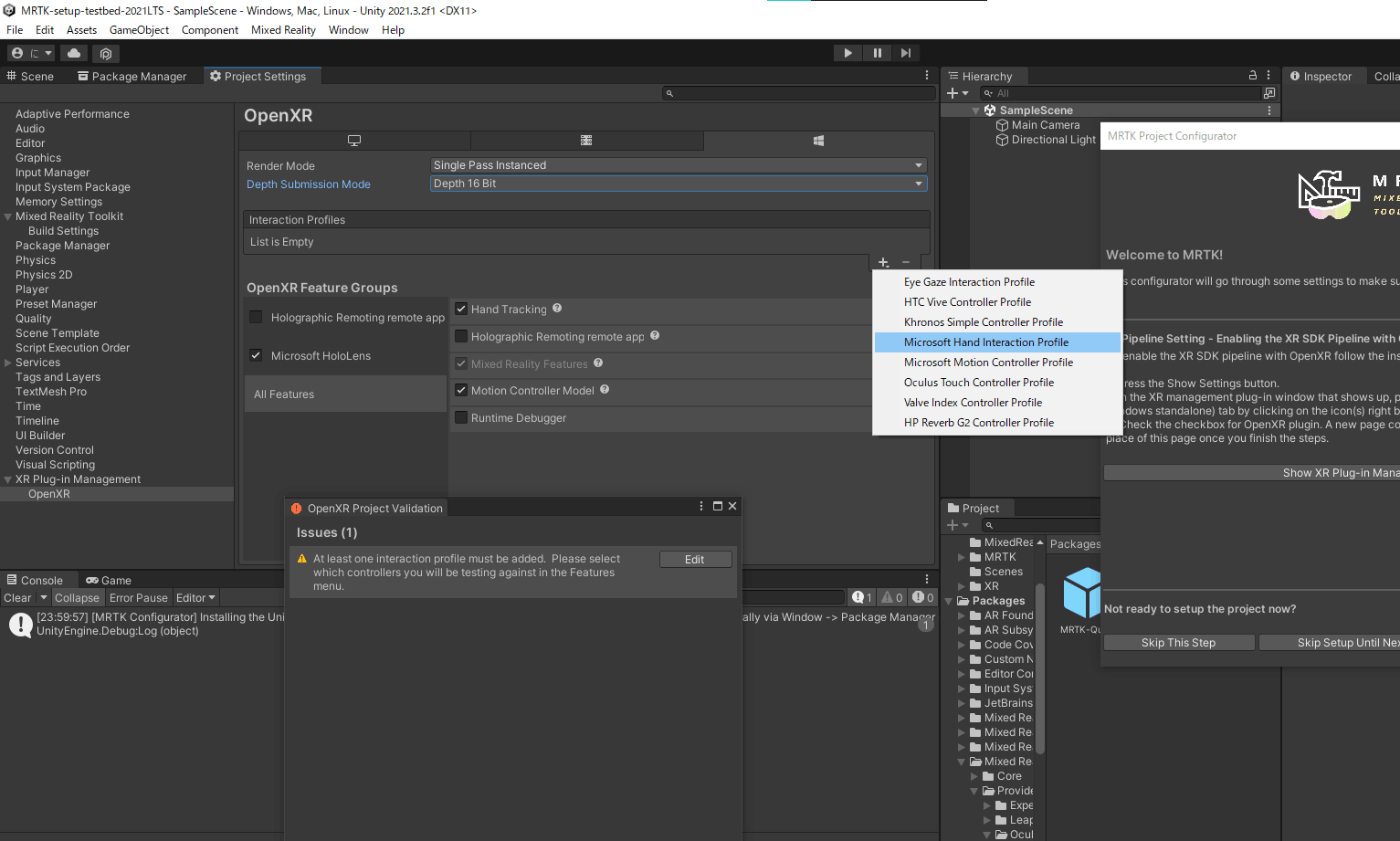This screenshot has width=1400, height=841.
Task: Switch to the Game tab
Action: 108,580
